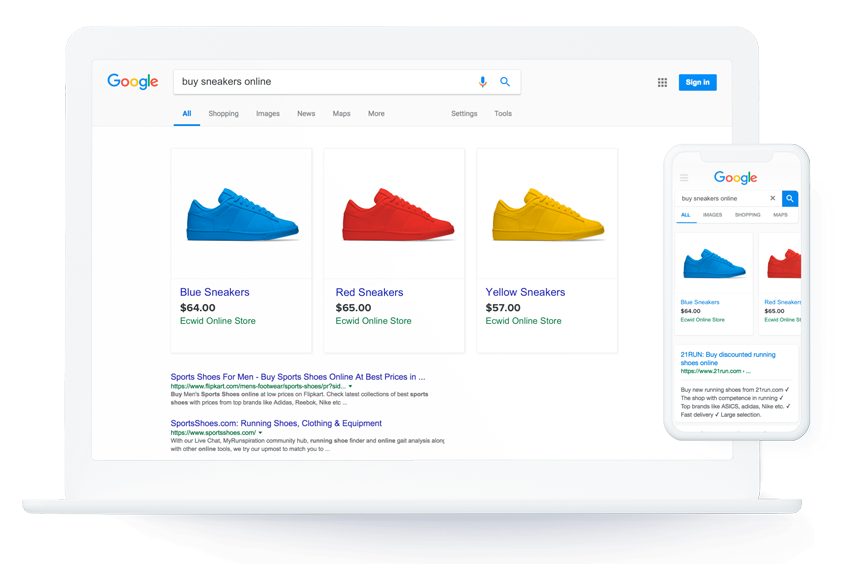Clear the phone search with X icon

(772, 198)
